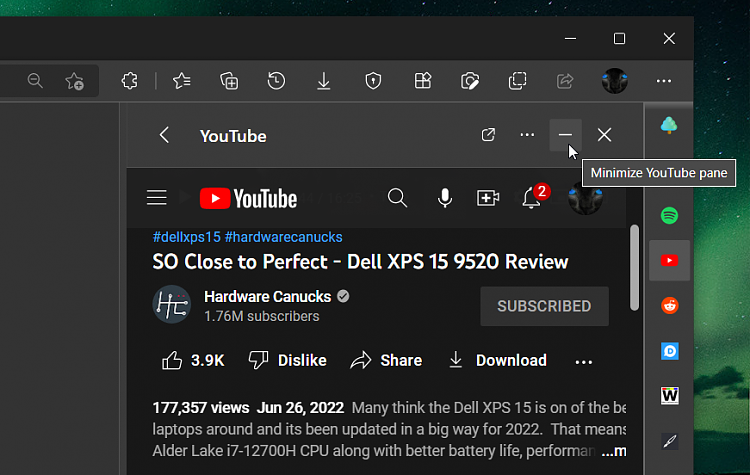Screen dimensions: 750x475
Task: Open more video actions ellipsis
Action: tap(584, 362)
